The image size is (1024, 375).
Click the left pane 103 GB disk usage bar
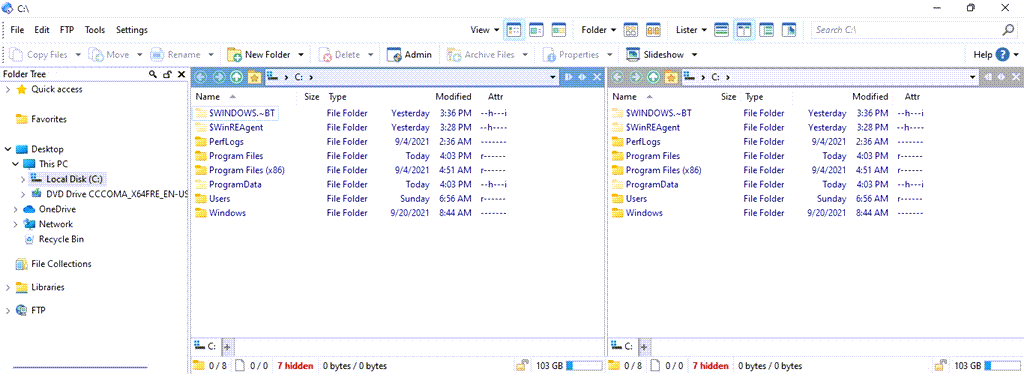(x=584, y=366)
